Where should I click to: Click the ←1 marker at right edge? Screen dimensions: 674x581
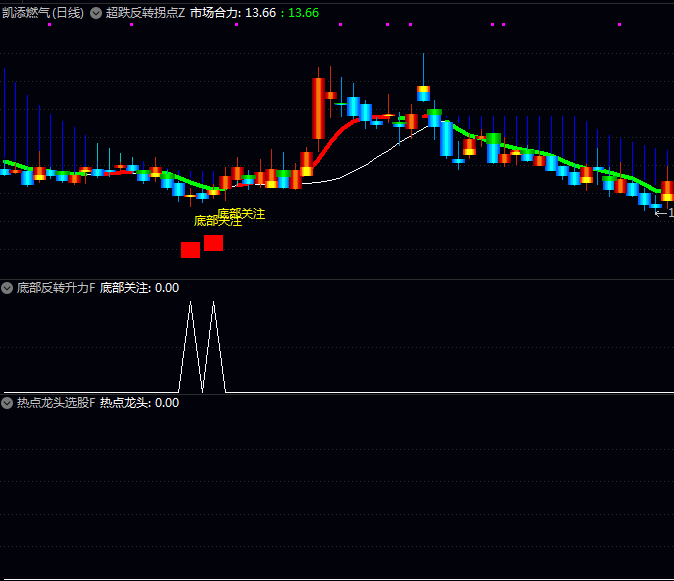coord(664,212)
